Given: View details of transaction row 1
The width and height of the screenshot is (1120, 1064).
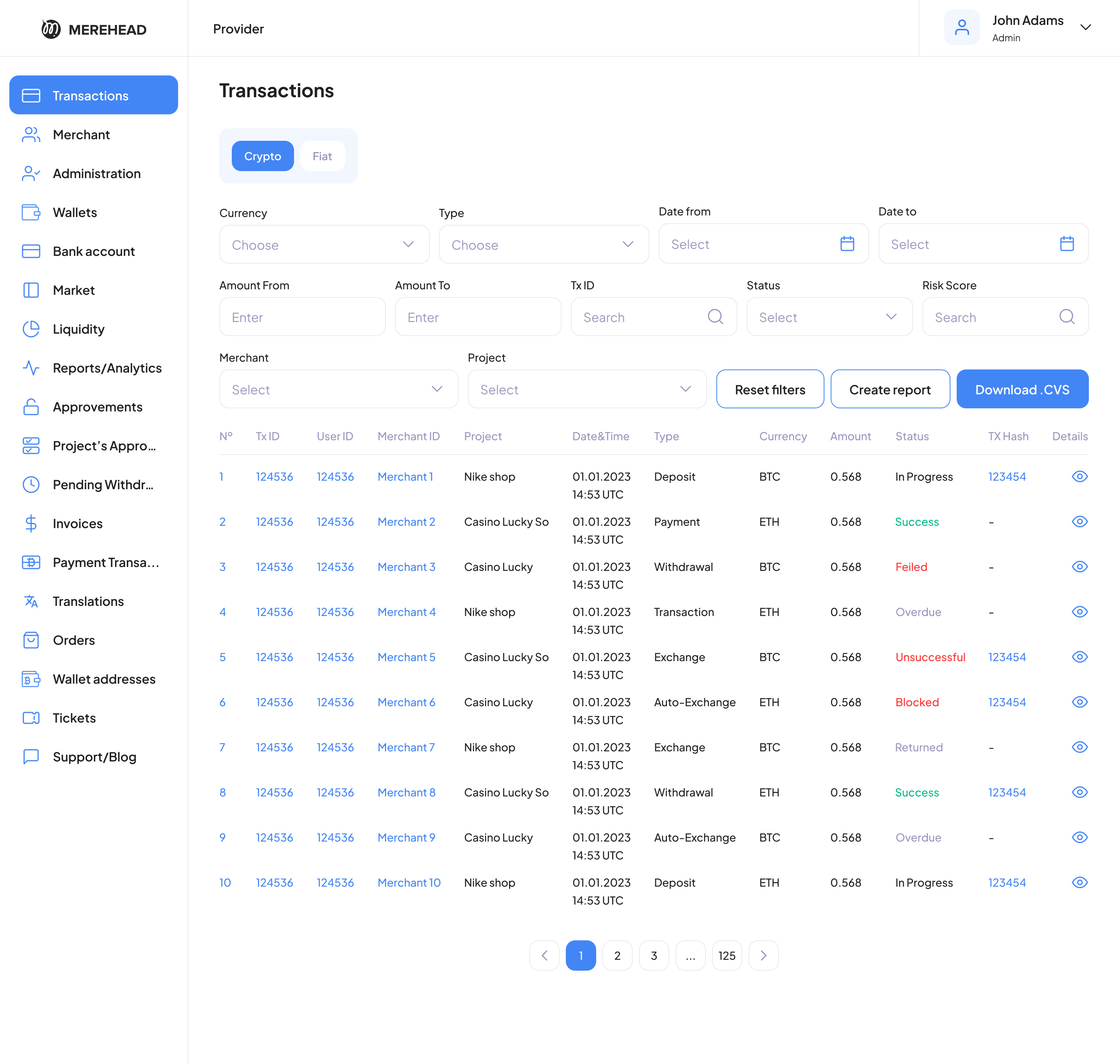Looking at the screenshot, I should click(1079, 476).
